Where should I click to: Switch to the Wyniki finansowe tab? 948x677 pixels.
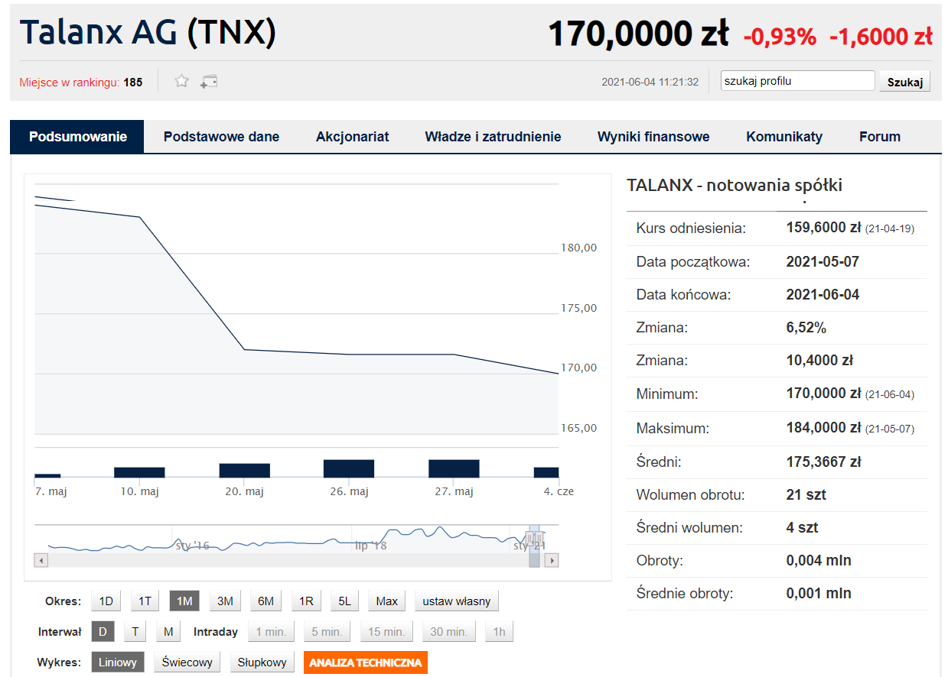[653, 137]
